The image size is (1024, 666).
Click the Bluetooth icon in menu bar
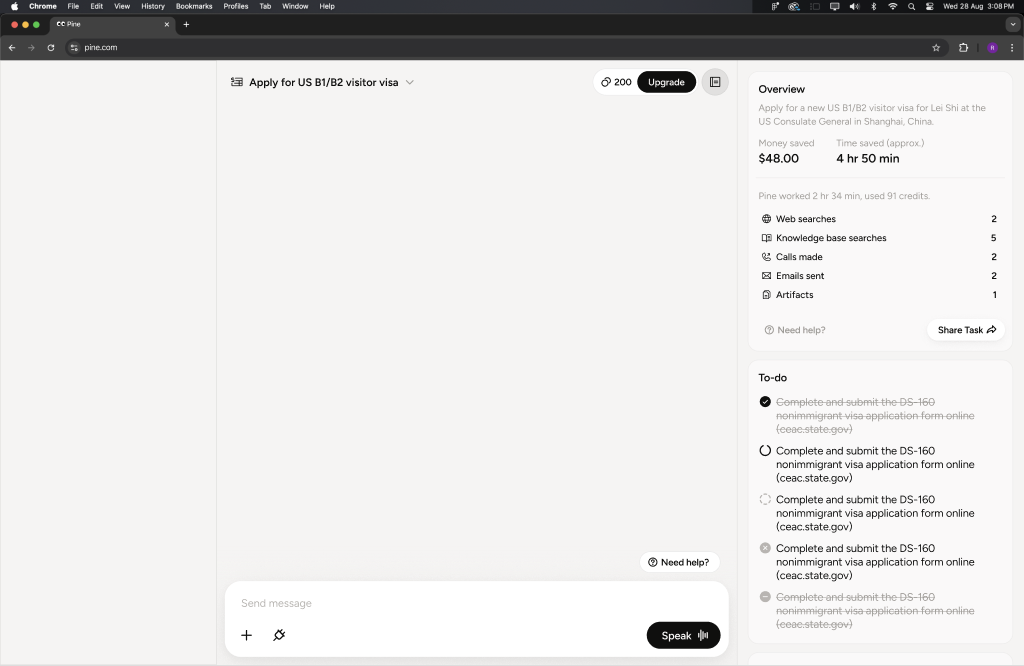[x=874, y=6]
